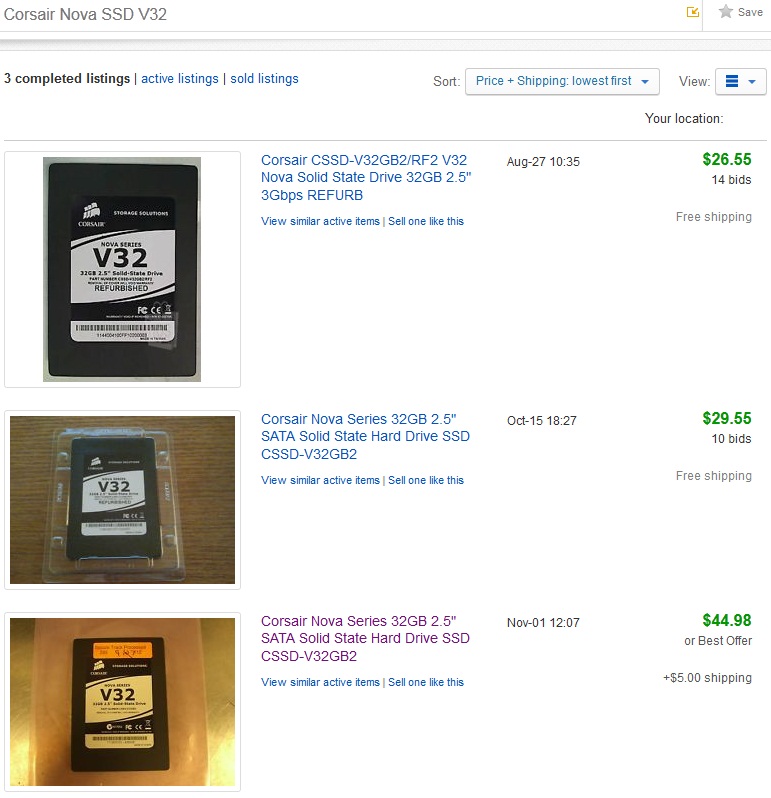Click the orange share arrow icon
The width and height of the screenshot is (771, 798).
tap(693, 12)
